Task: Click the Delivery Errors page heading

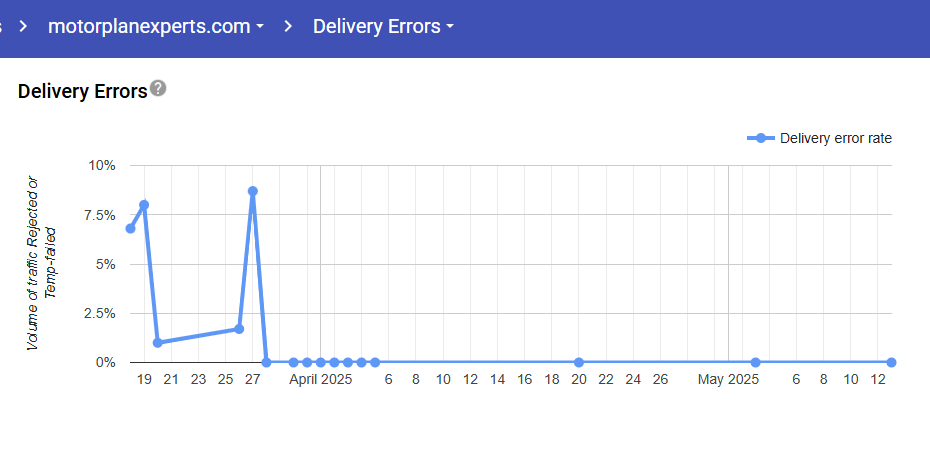Action: pyautogui.click(x=82, y=91)
